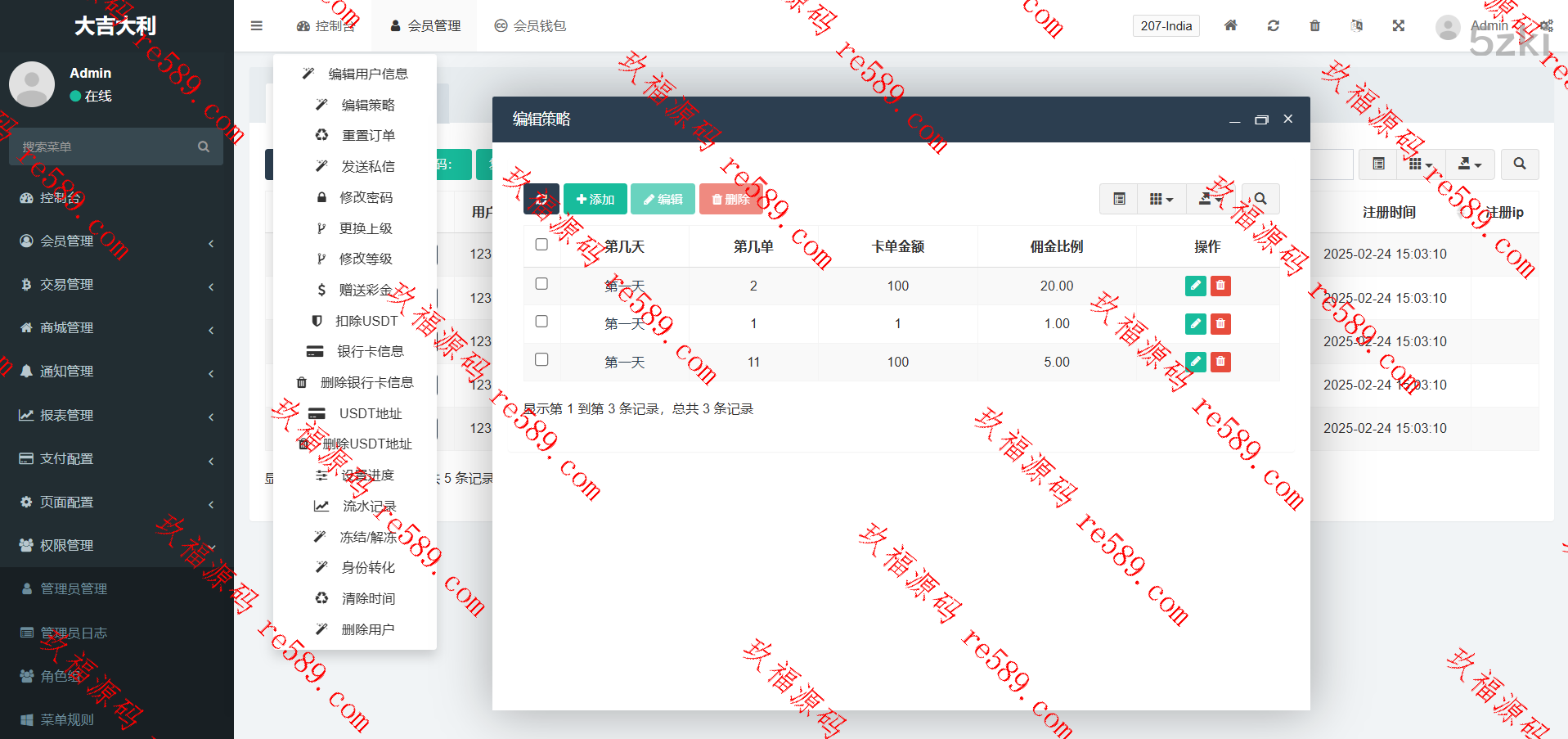This screenshot has width=1568, height=739.
Task: Select 修改密码 from context menu
Action: click(x=366, y=197)
